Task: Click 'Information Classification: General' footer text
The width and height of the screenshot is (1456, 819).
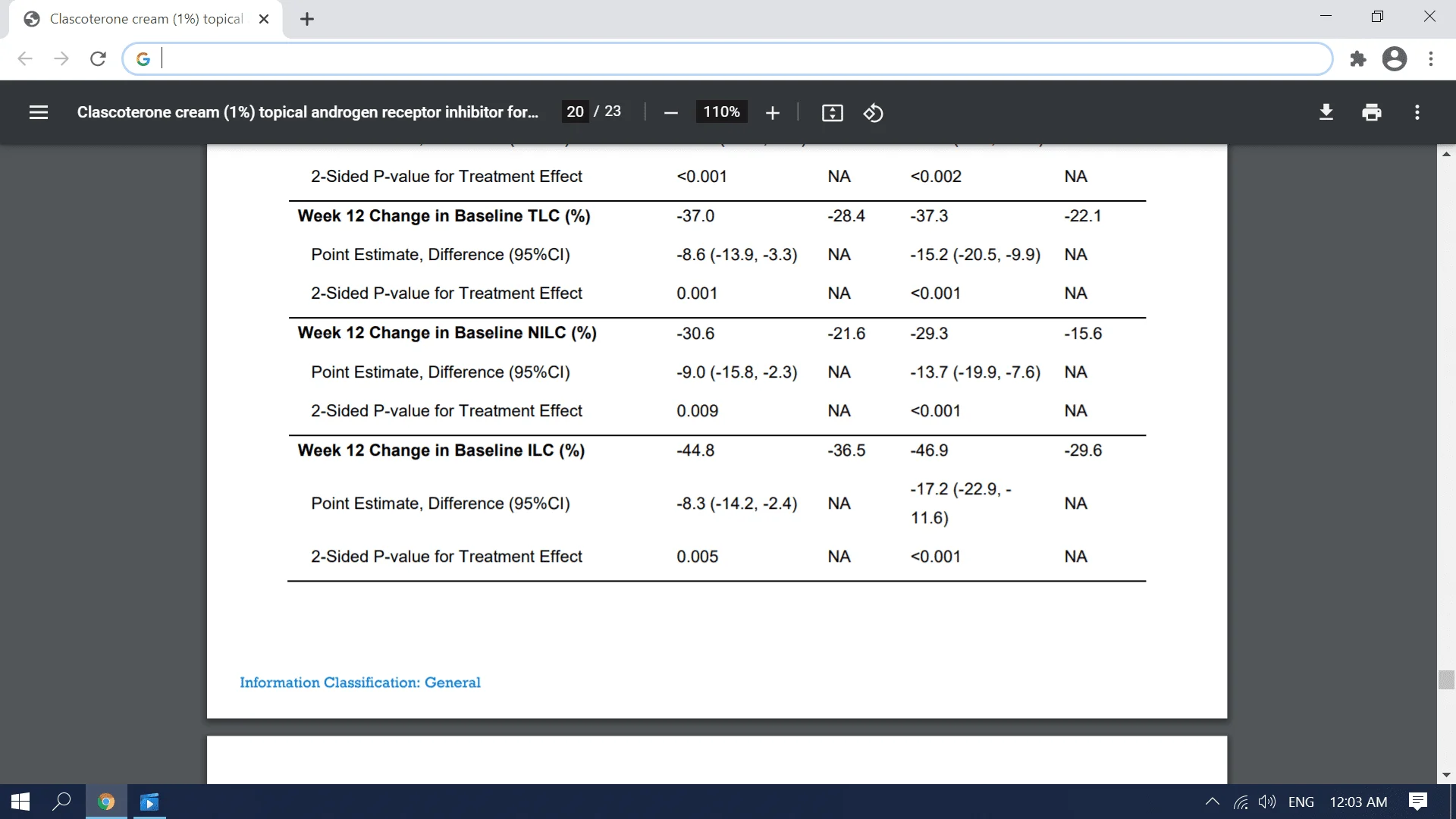Action: [x=360, y=682]
